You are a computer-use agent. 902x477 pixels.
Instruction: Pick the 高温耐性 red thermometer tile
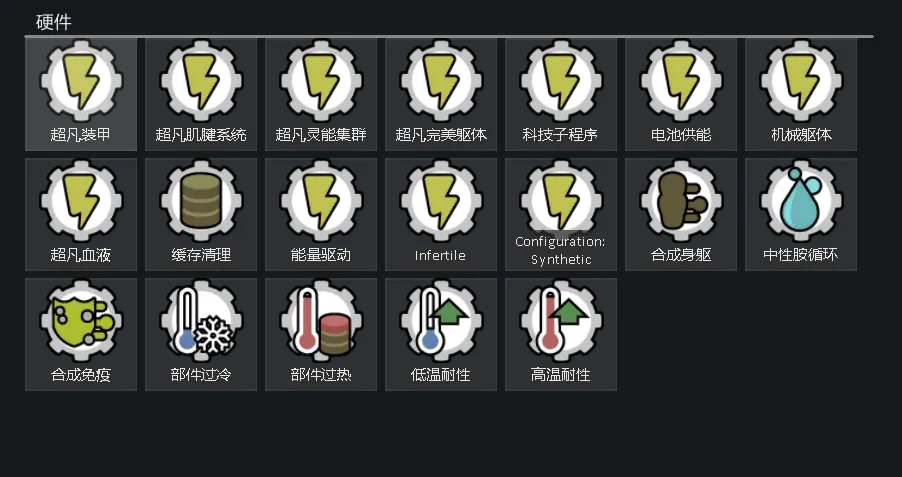(x=561, y=334)
